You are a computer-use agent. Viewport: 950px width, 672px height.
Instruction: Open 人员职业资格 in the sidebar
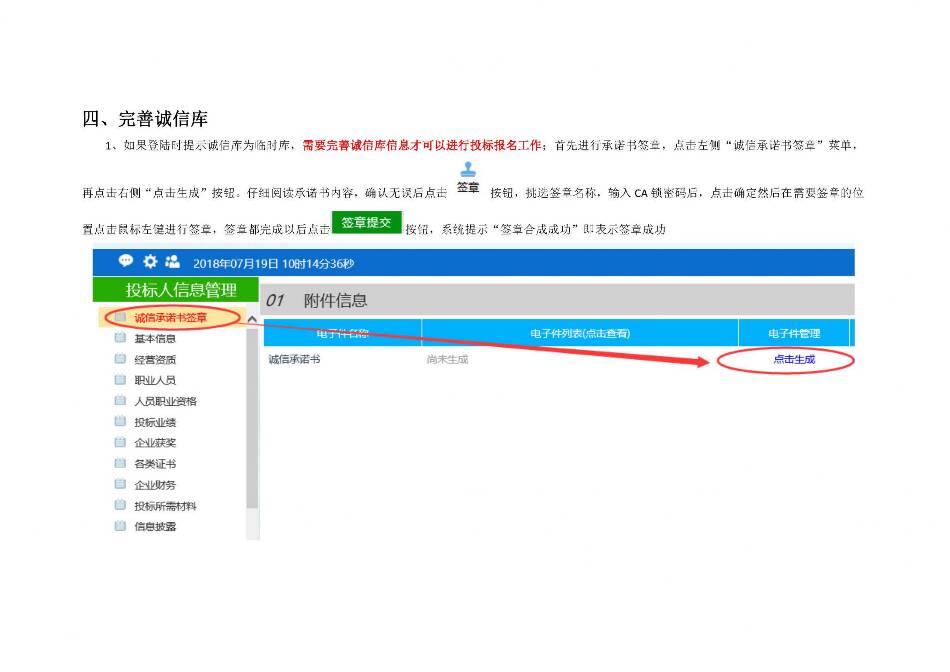pyautogui.click(x=165, y=401)
